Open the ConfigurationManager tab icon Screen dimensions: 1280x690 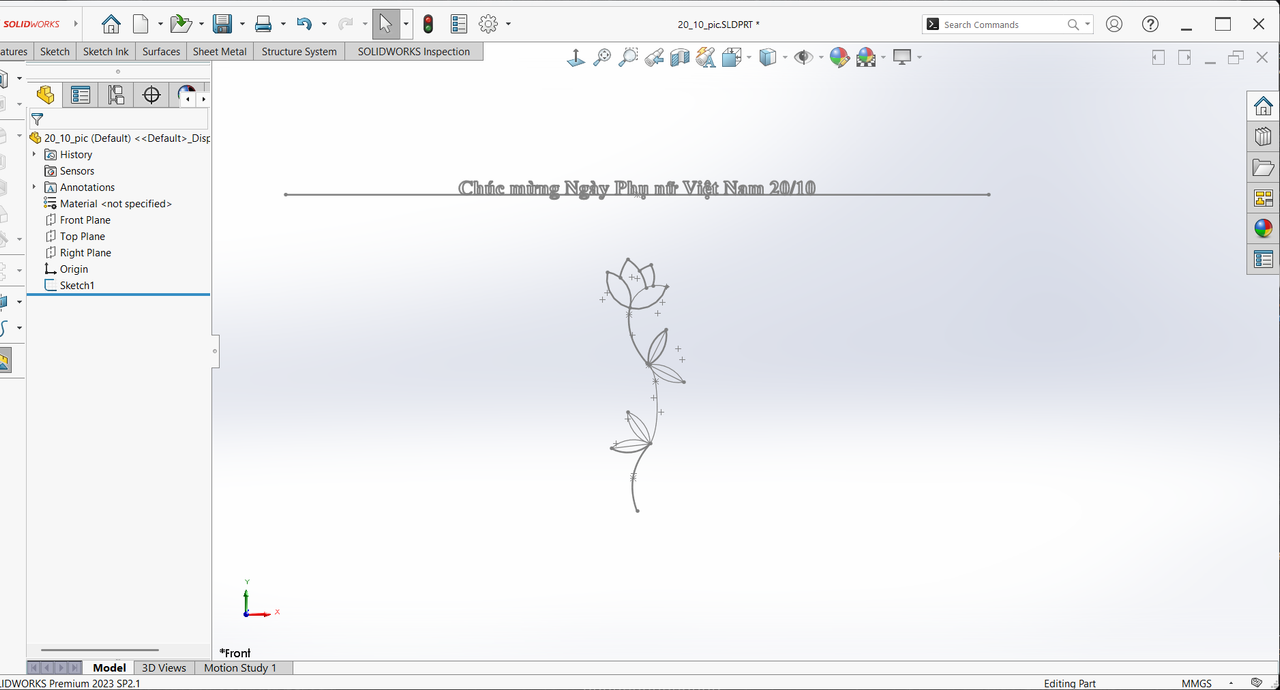pyautogui.click(x=116, y=95)
